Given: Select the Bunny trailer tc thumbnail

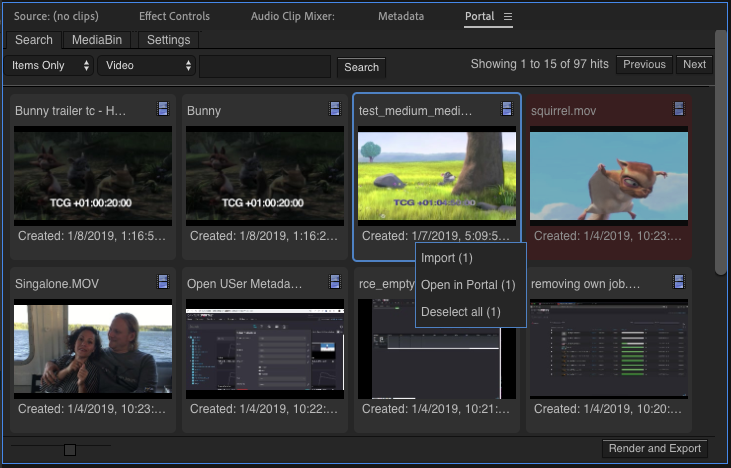Looking at the screenshot, I should point(93,176).
